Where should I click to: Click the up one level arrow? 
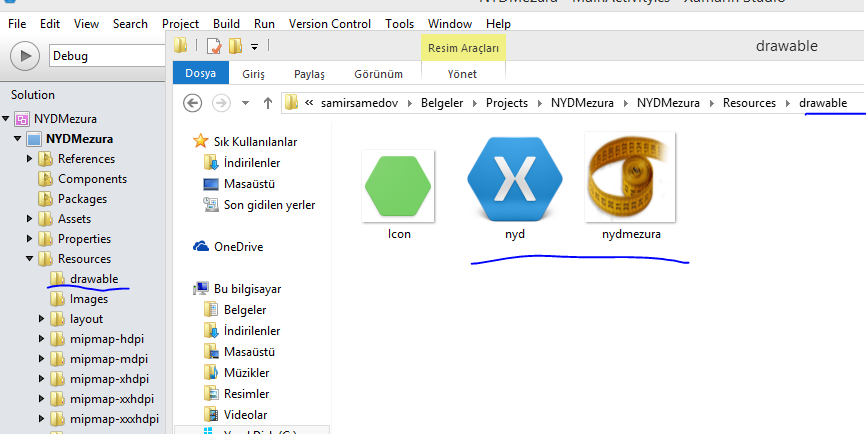tap(268, 103)
